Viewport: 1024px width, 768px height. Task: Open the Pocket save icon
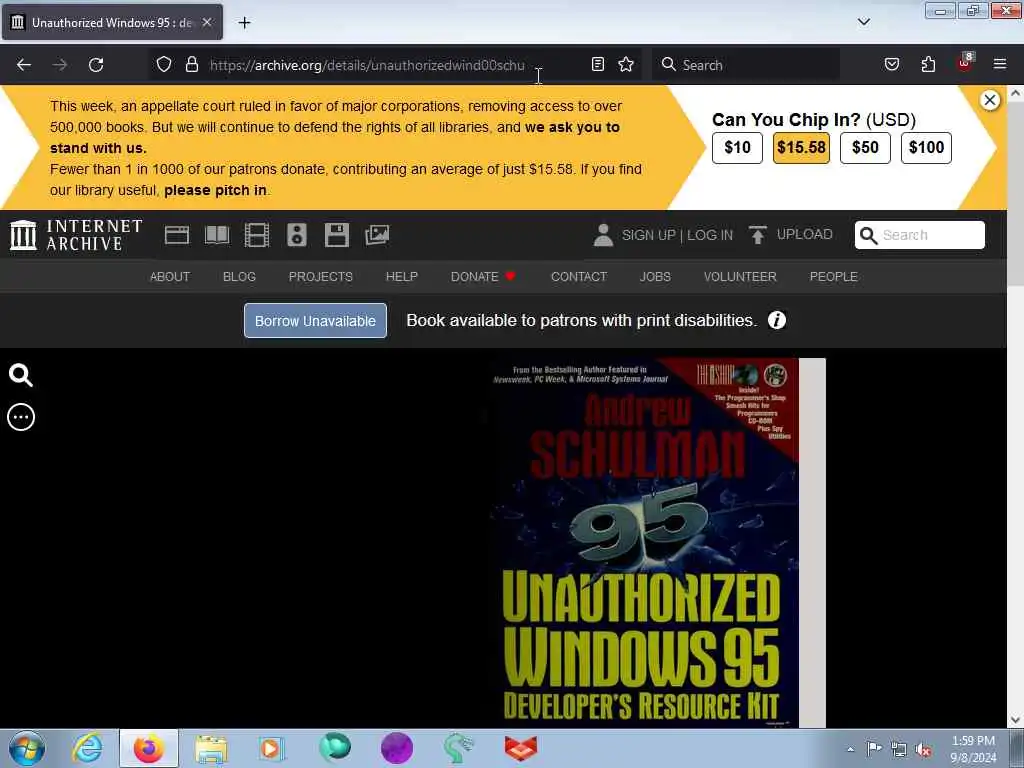(x=891, y=64)
